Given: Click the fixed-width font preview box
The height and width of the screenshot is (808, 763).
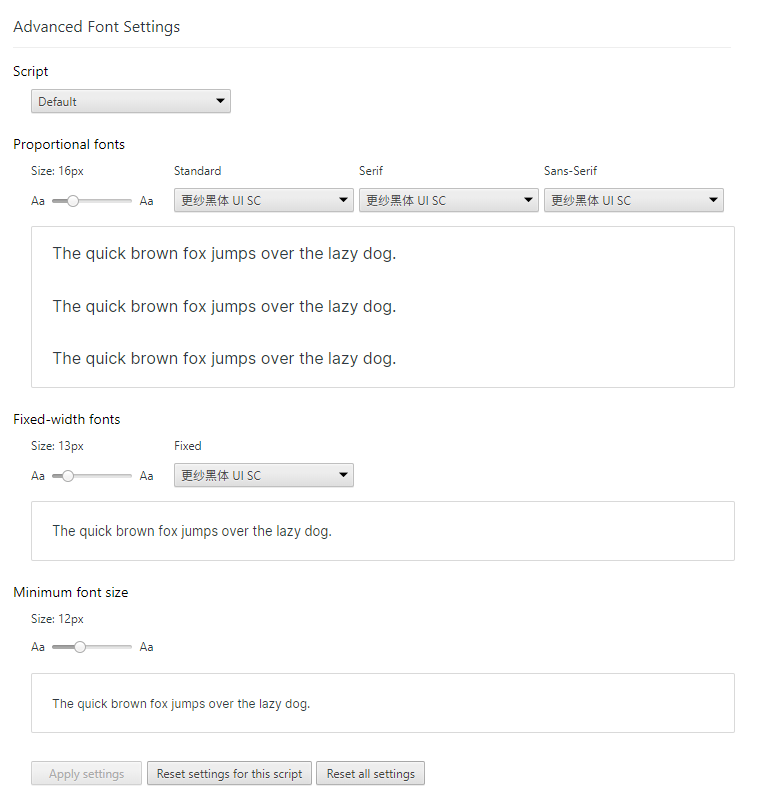Looking at the screenshot, I should pos(382,531).
